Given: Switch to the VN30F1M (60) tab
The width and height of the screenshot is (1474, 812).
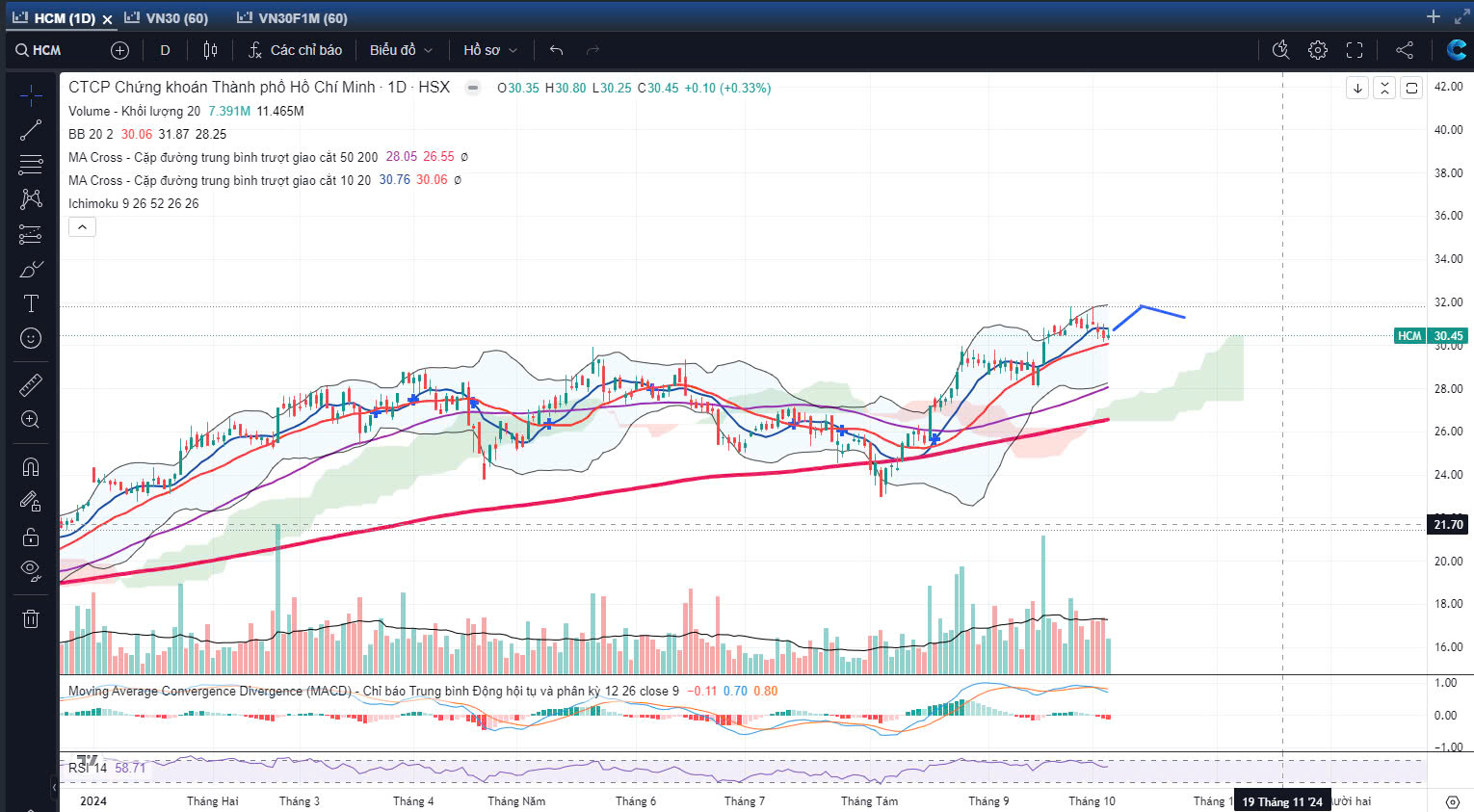Looking at the screenshot, I should [x=292, y=18].
